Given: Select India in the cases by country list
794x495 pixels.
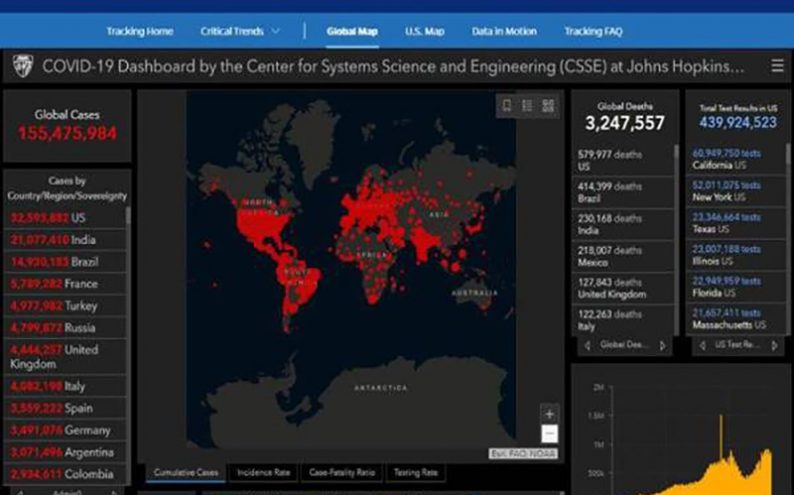Looking at the screenshot, I should point(66,239).
